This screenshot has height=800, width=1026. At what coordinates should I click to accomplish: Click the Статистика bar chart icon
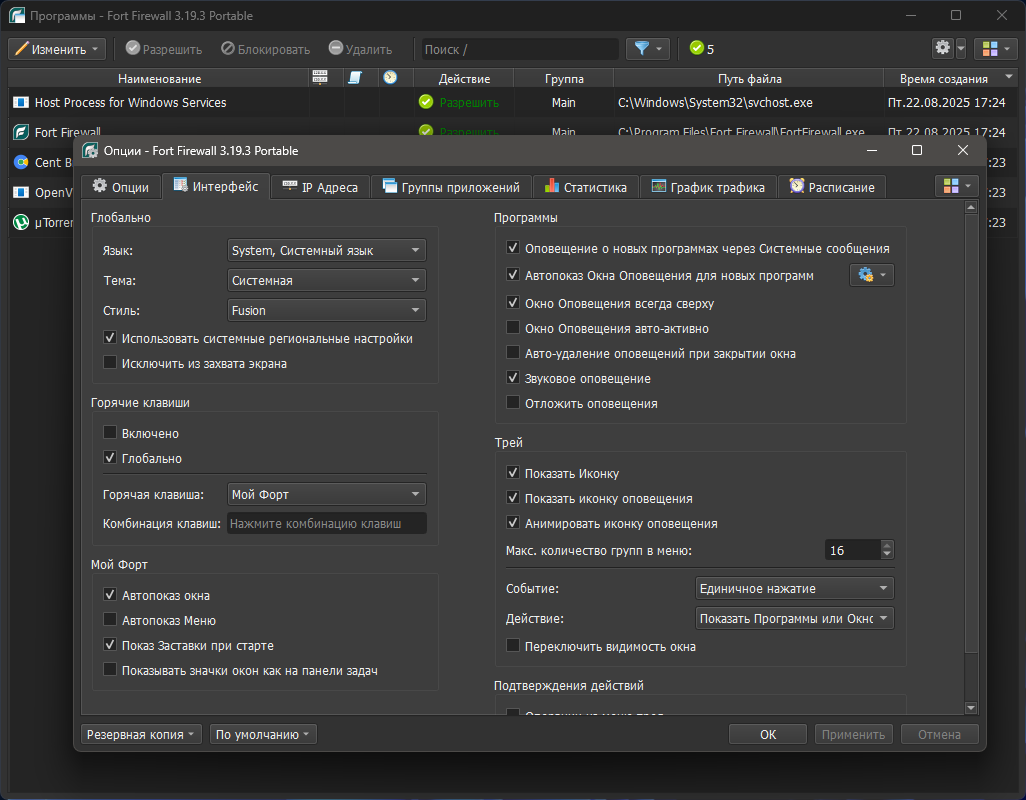pyautogui.click(x=552, y=186)
